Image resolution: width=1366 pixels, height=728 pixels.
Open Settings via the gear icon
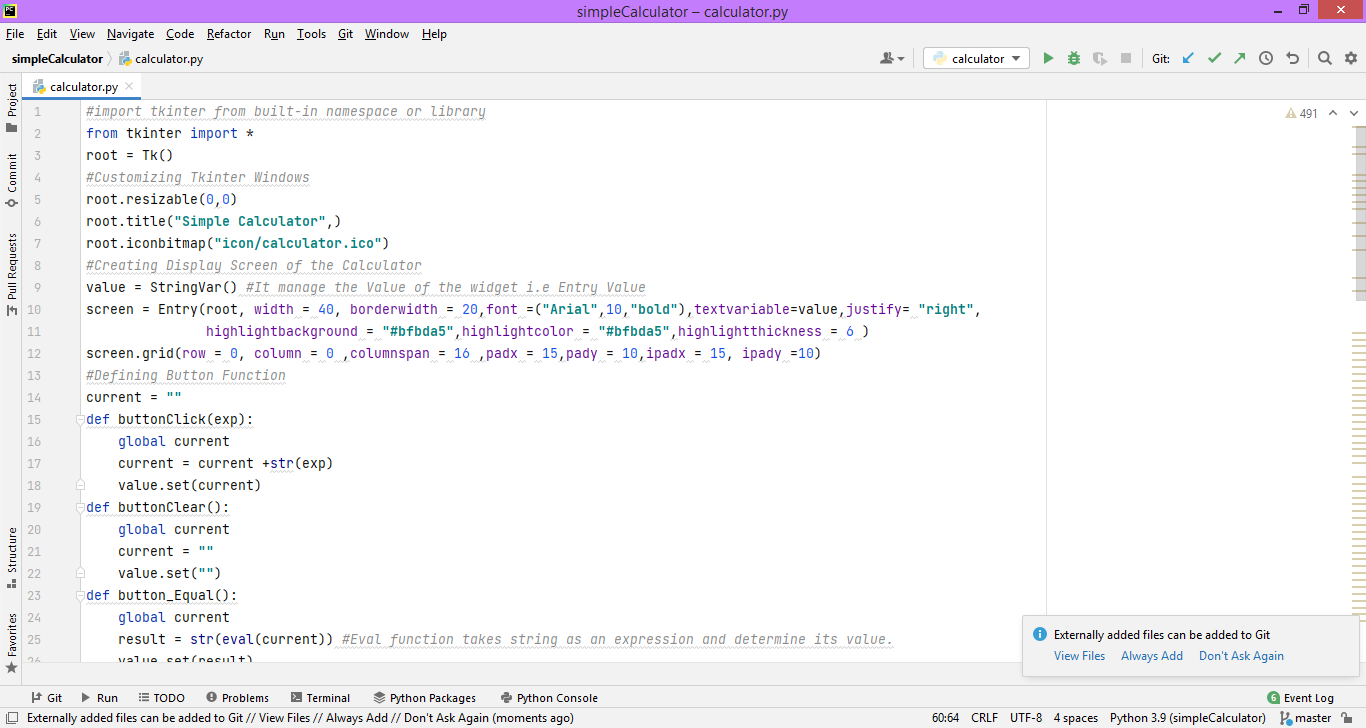coord(1350,57)
